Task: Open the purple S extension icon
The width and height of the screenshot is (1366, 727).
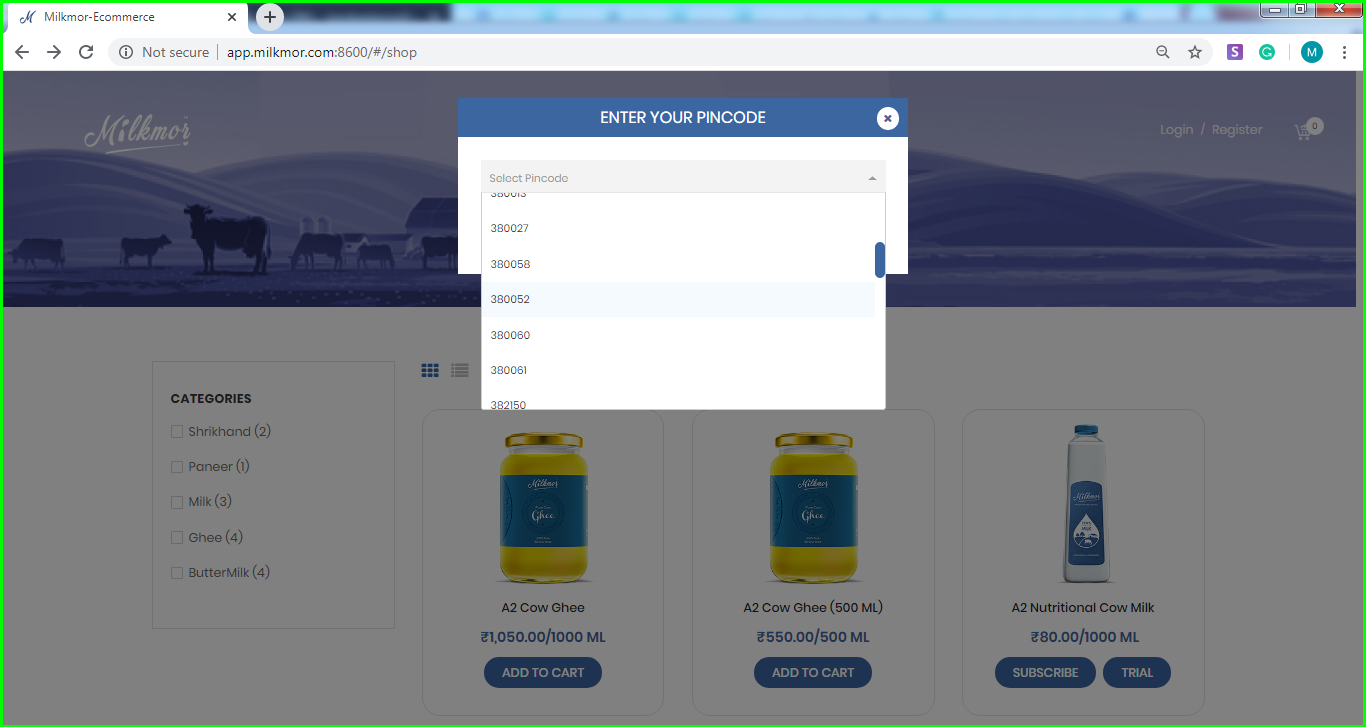Action: (x=1235, y=52)
